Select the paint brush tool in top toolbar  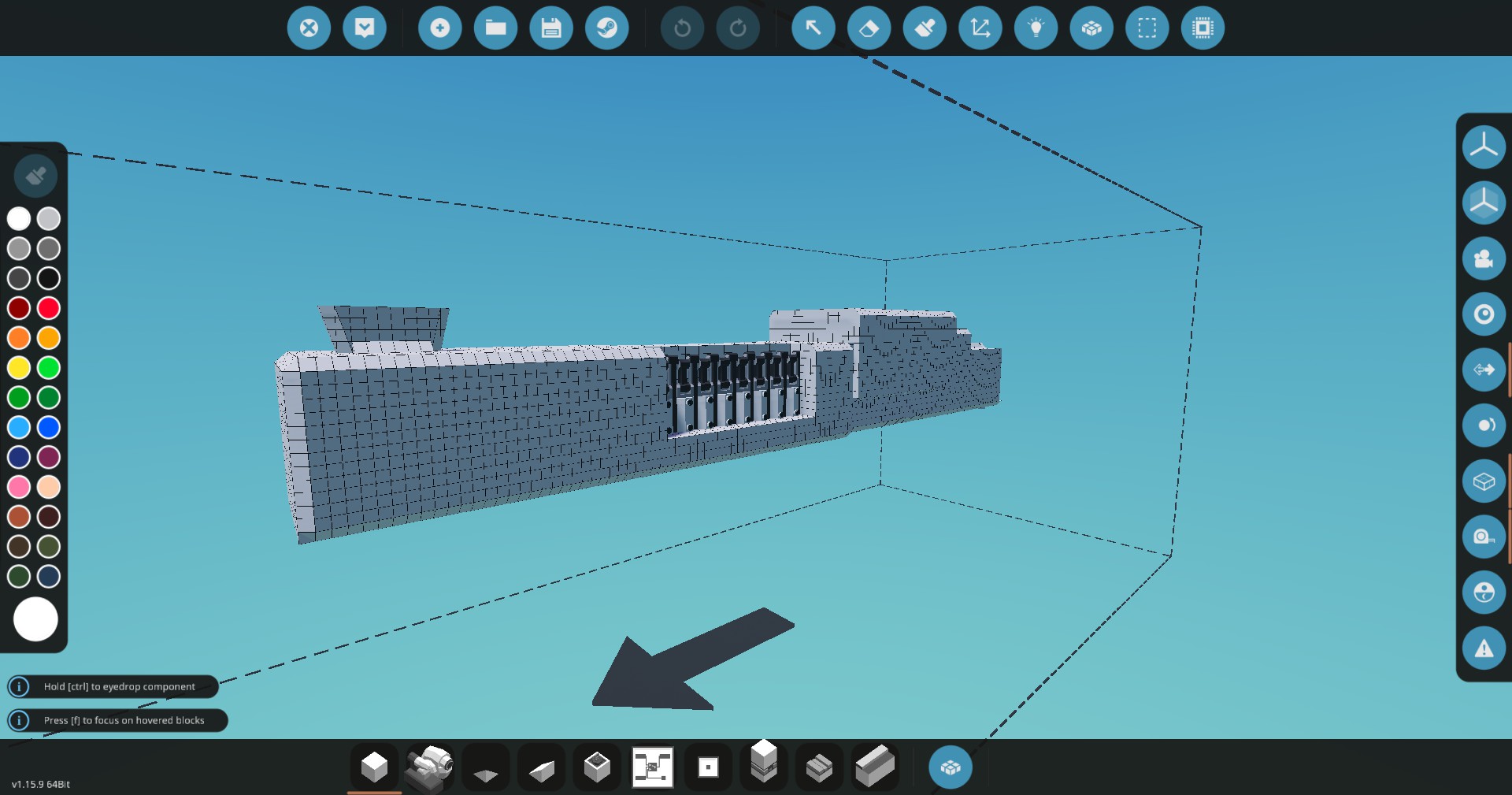925,28
